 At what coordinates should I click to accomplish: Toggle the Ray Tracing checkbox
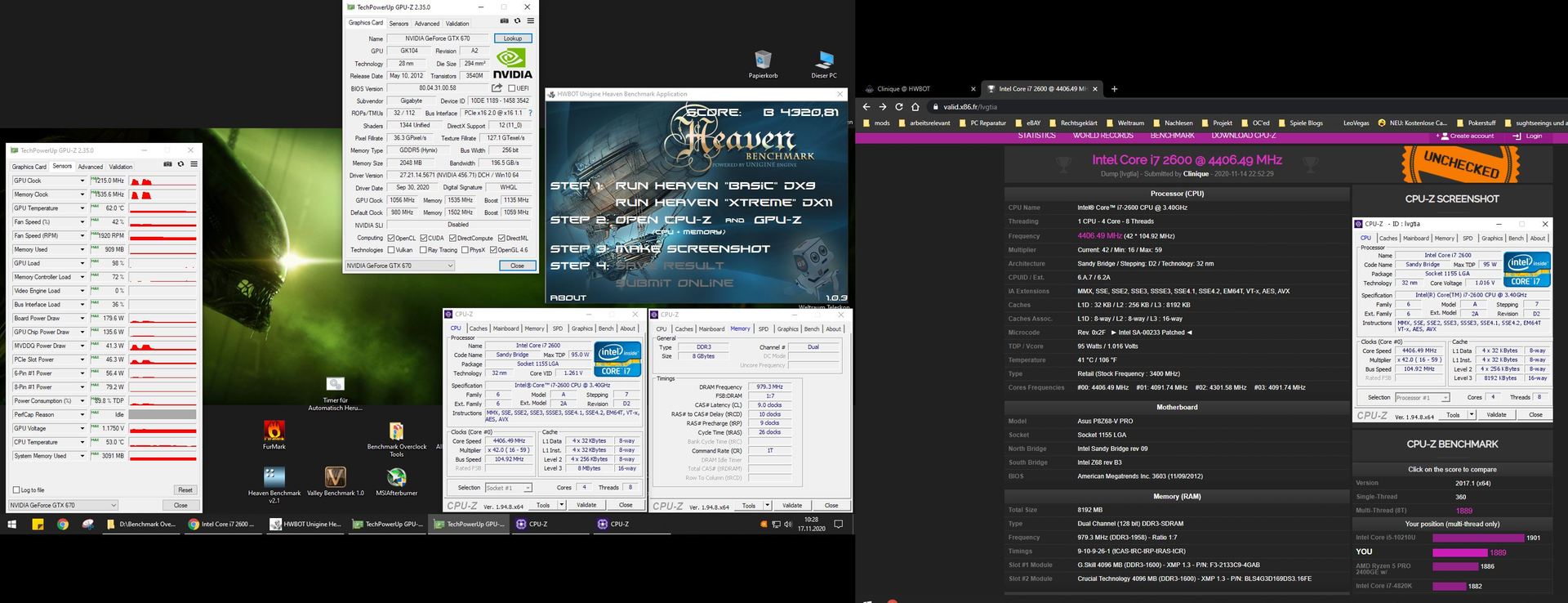(x=423, y=250)
